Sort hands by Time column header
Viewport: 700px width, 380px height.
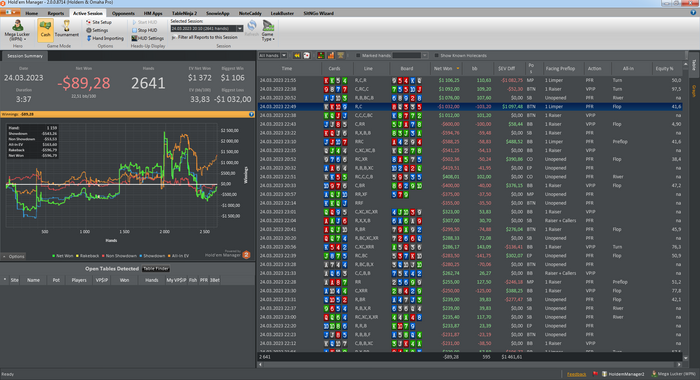click(x=289, y=68)
